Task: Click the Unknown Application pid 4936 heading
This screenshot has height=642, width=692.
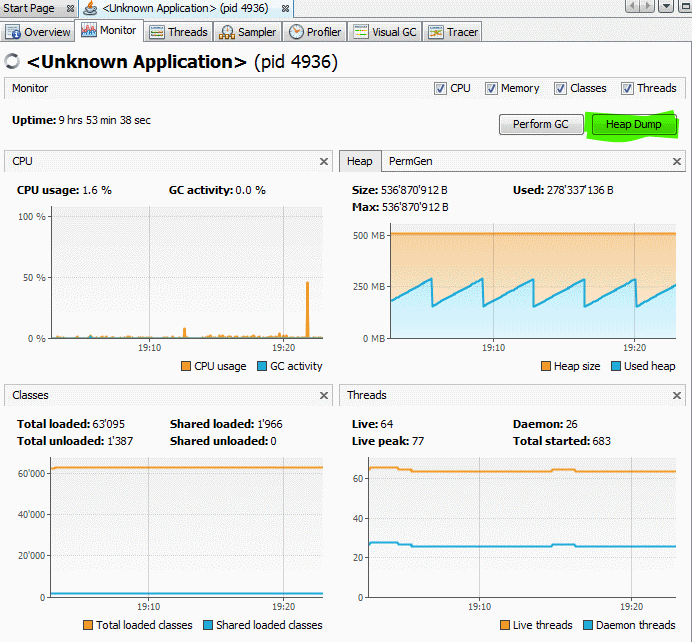Action: click(182, 62)
